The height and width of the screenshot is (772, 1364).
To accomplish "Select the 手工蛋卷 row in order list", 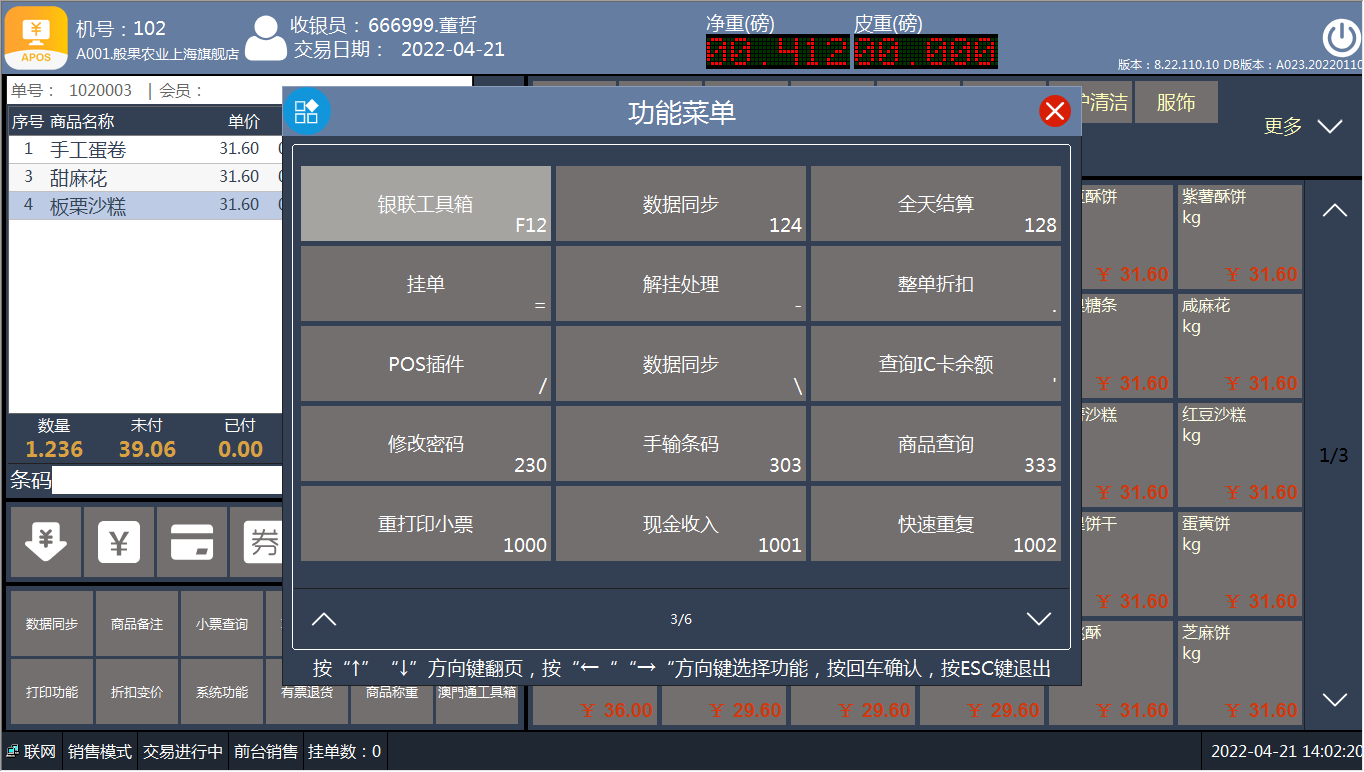I will pos(146,149).
